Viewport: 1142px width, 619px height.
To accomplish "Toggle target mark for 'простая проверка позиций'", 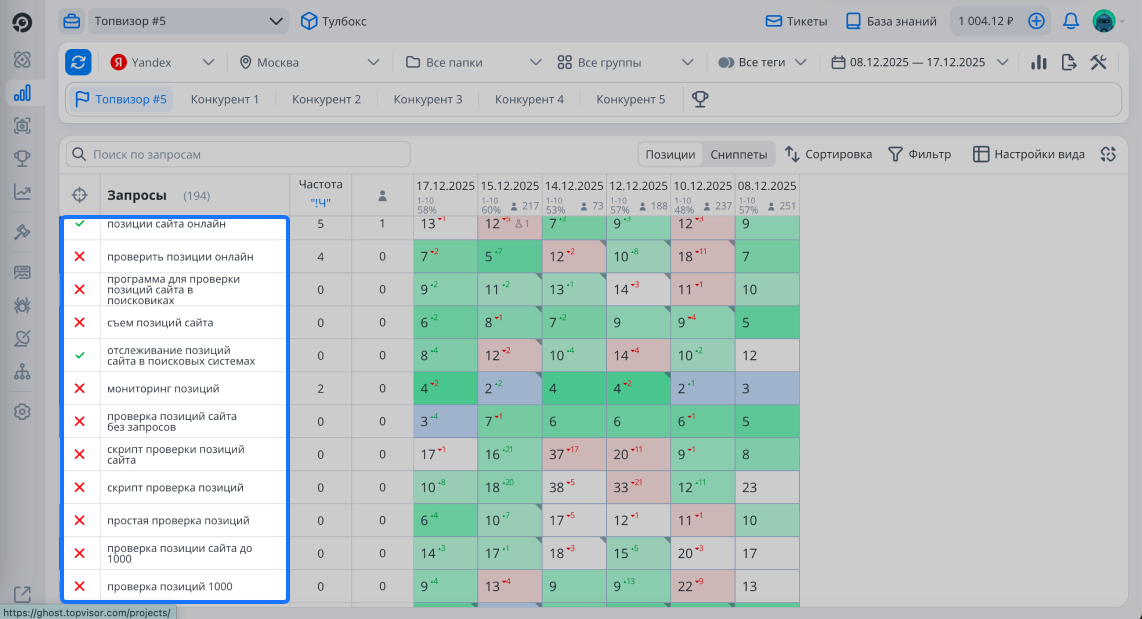I will [x=80, y=520].
